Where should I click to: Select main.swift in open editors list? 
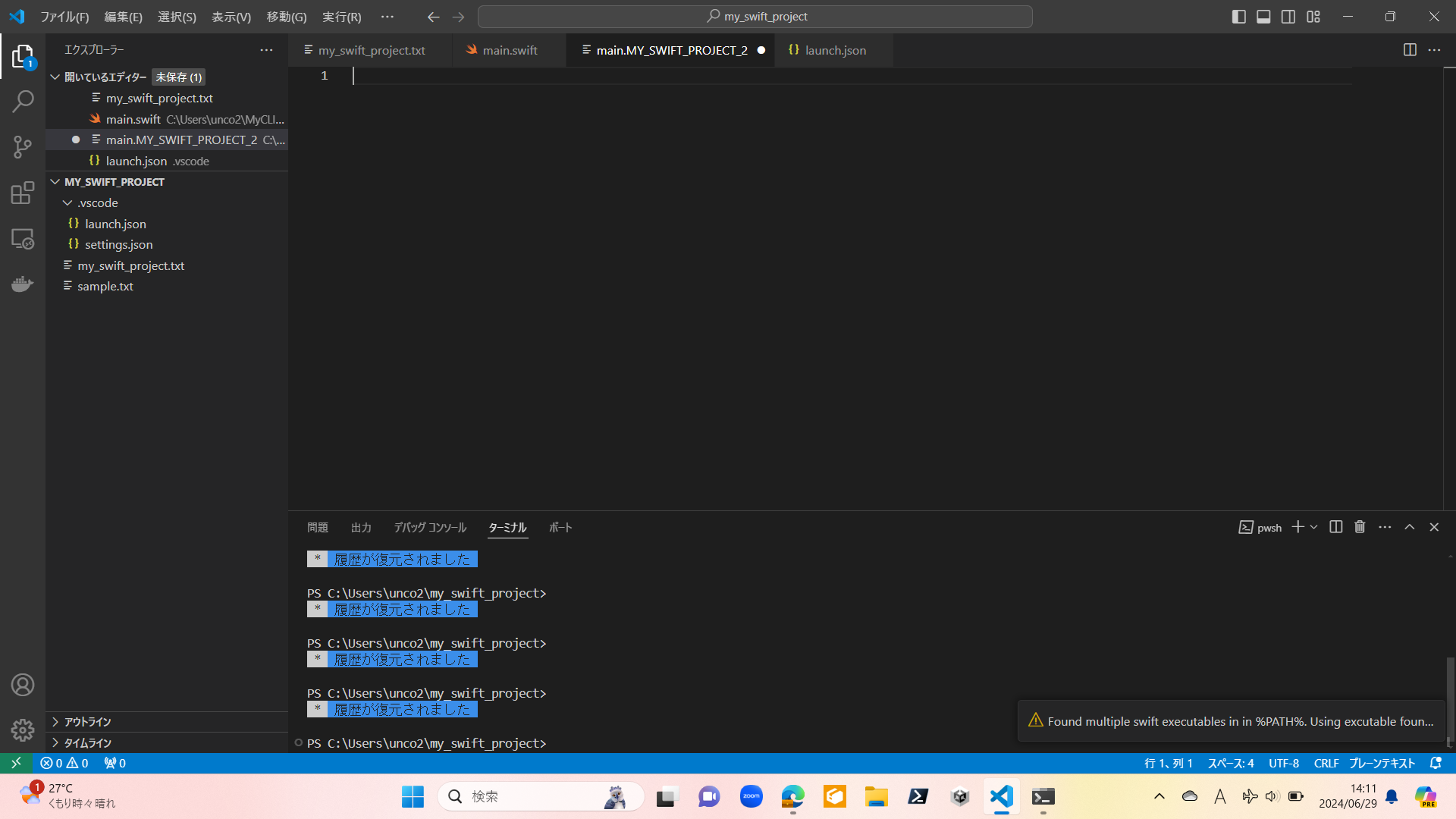click(167, 119)
